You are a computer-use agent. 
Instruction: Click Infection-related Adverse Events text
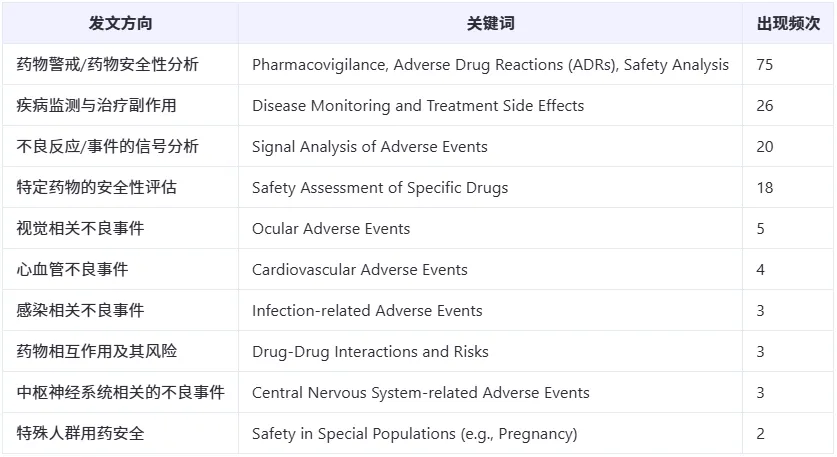pyautogui.click(x=367, y=311)
